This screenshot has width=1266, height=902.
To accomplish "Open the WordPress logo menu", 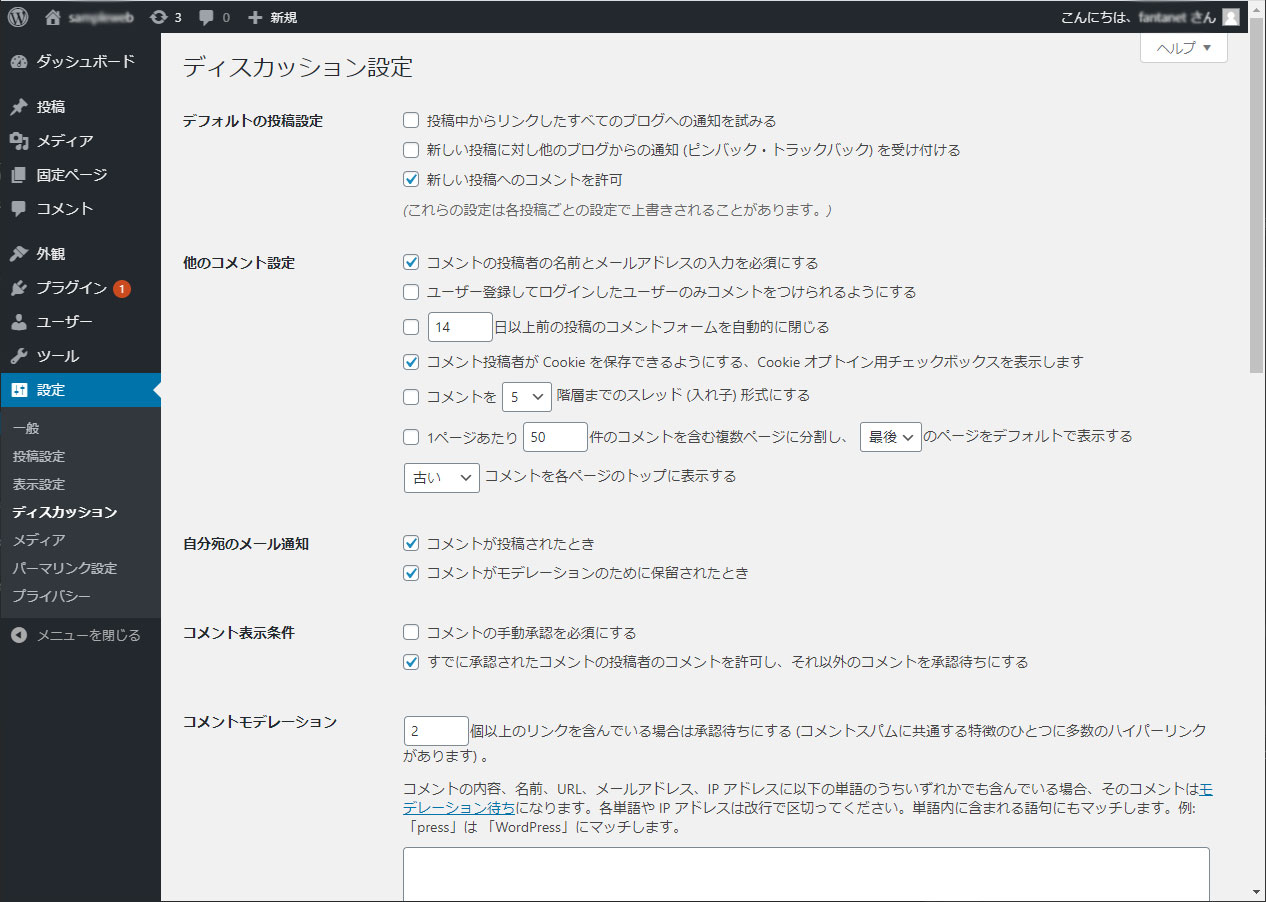I will point(19,16).
